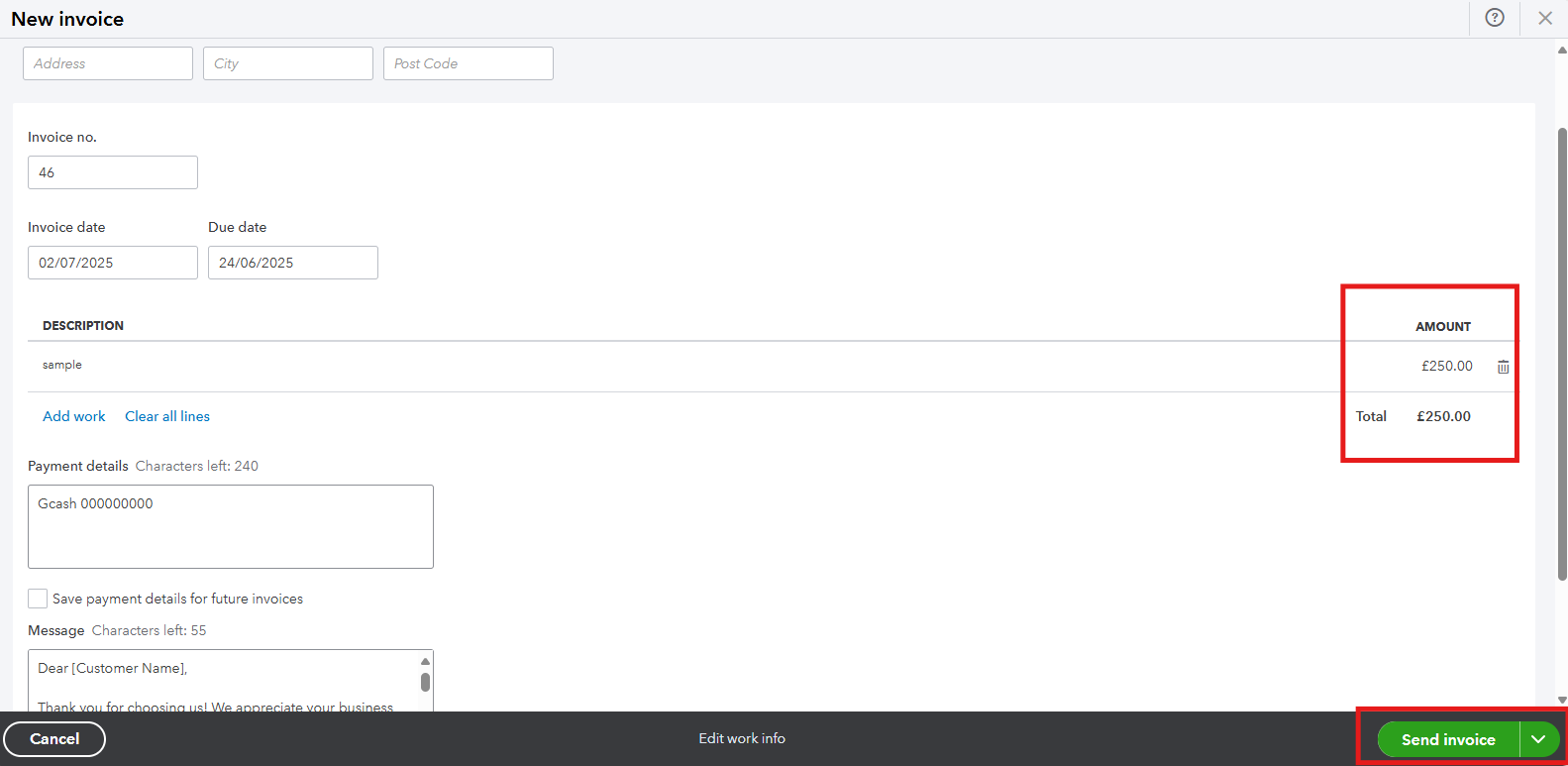Click in the Message text box
Screen dimensions: 1568x766
pyautogui.click(x=231, y=681)
